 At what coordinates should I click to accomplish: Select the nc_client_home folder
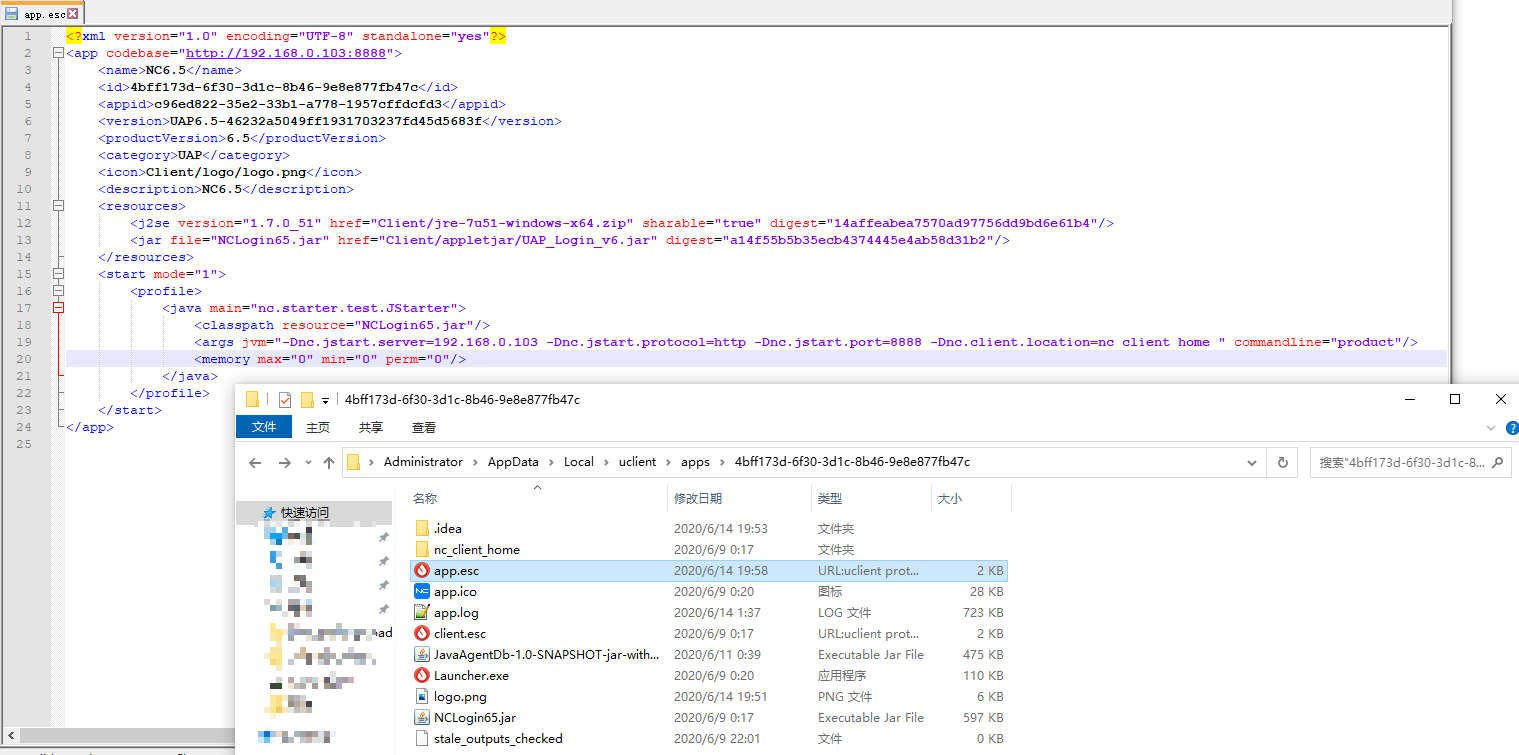(x=476, y=550)
